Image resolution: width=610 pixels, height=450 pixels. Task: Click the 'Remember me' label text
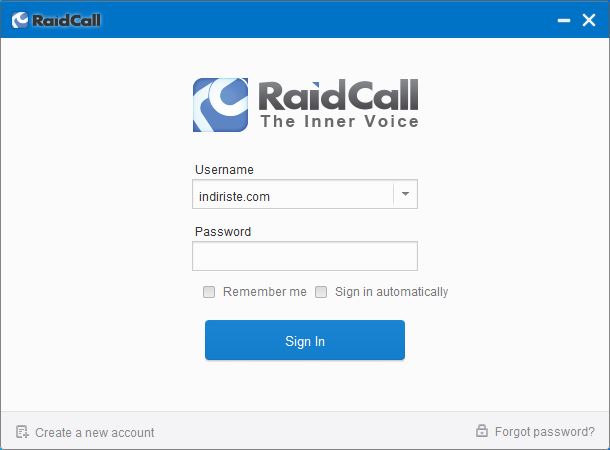pyautogui.click(x=265, y=292)
